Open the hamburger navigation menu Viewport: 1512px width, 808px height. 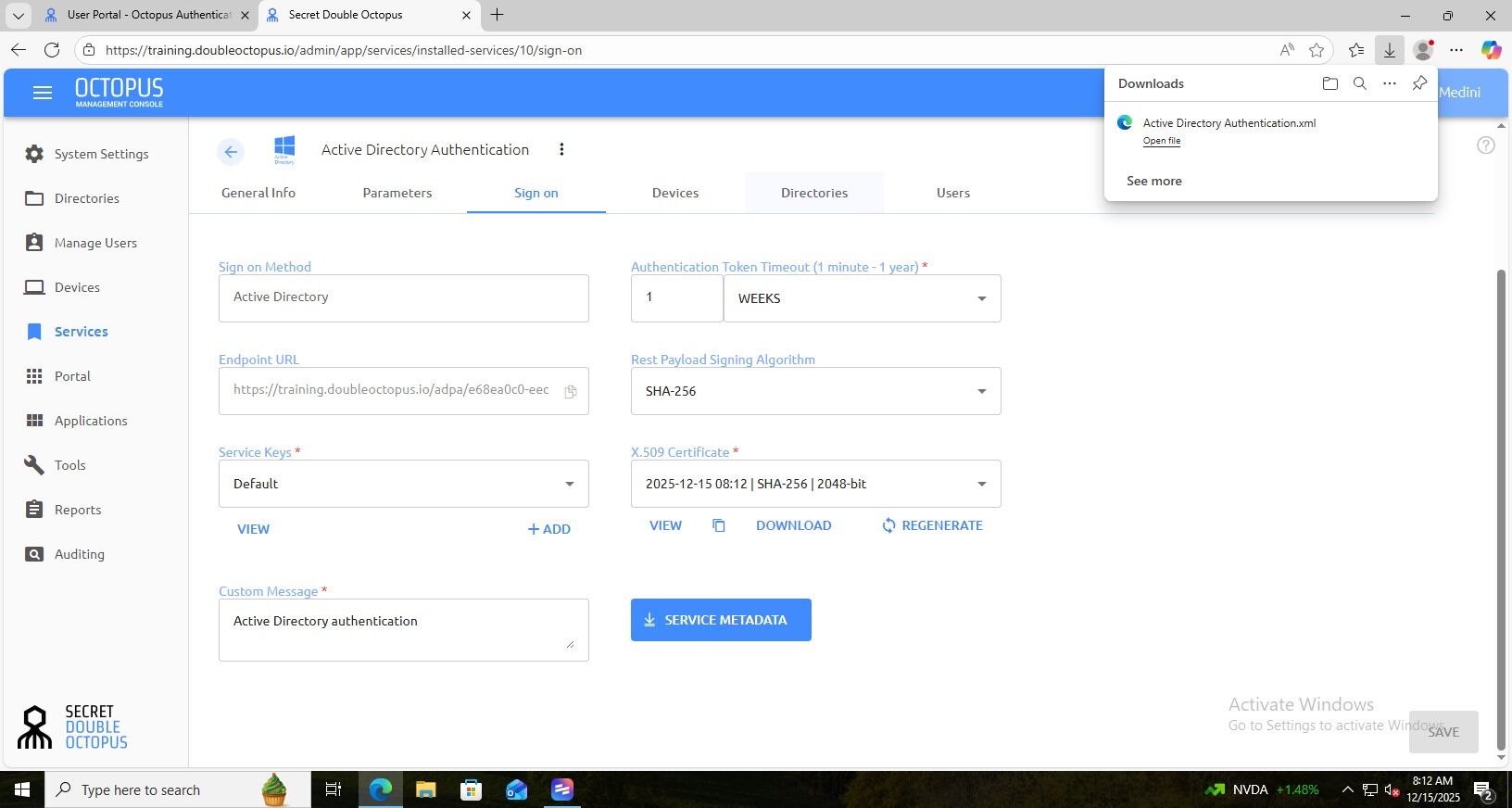[42, 93]
